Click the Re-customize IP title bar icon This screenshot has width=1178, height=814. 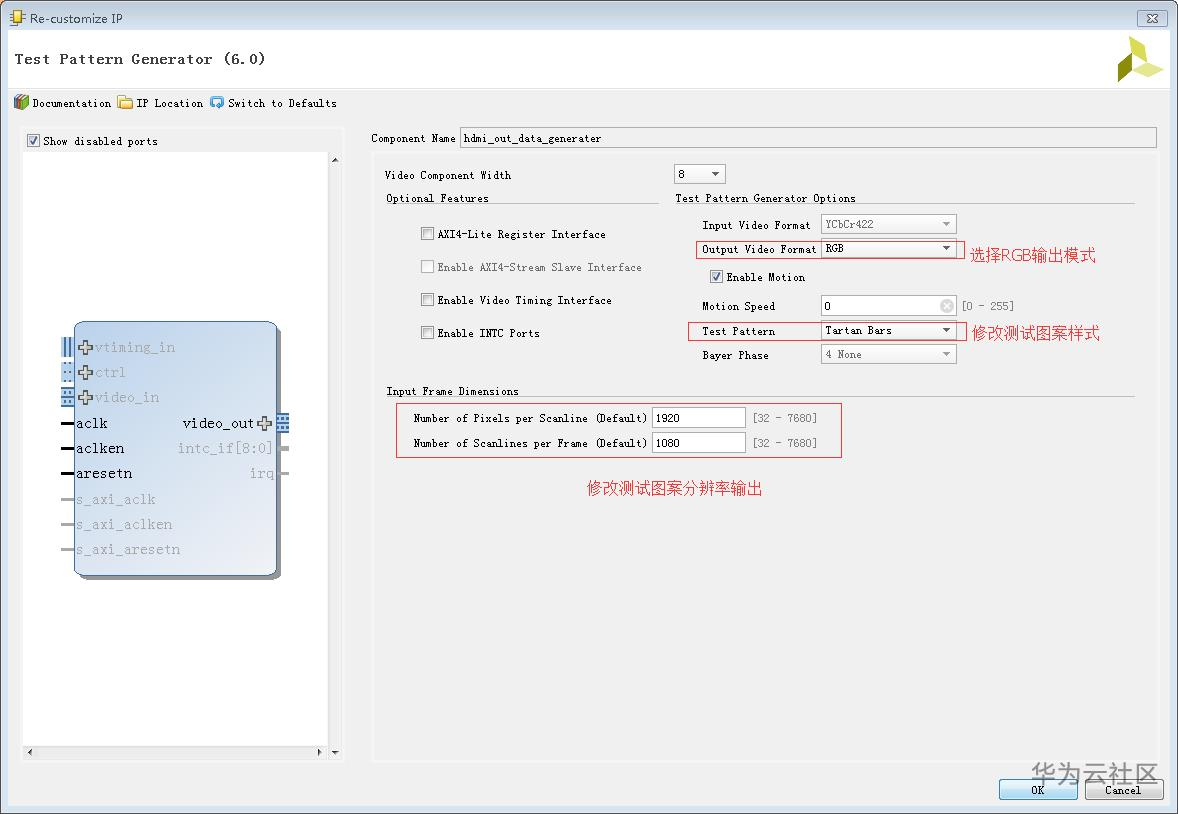click(x=17, y=17)
